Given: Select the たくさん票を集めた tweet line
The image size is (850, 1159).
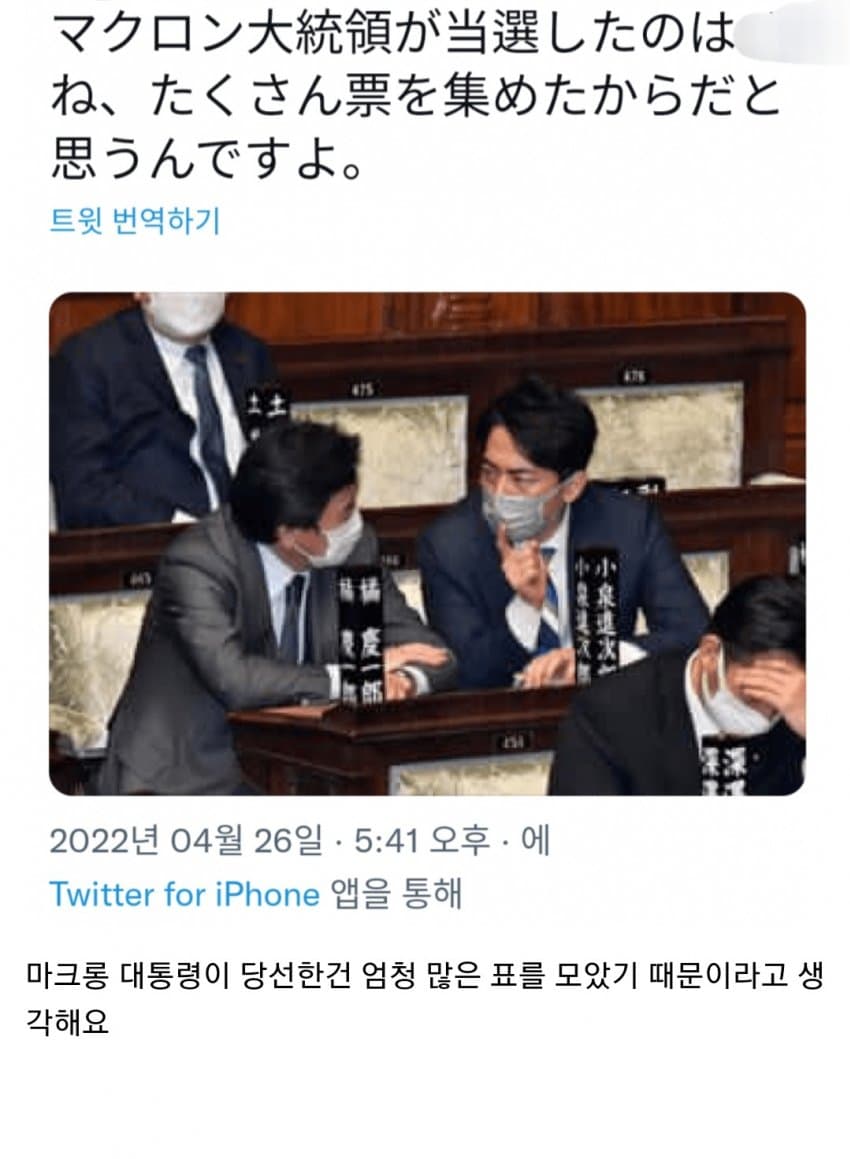Looking at the screenshot, I should pos(415,96).
